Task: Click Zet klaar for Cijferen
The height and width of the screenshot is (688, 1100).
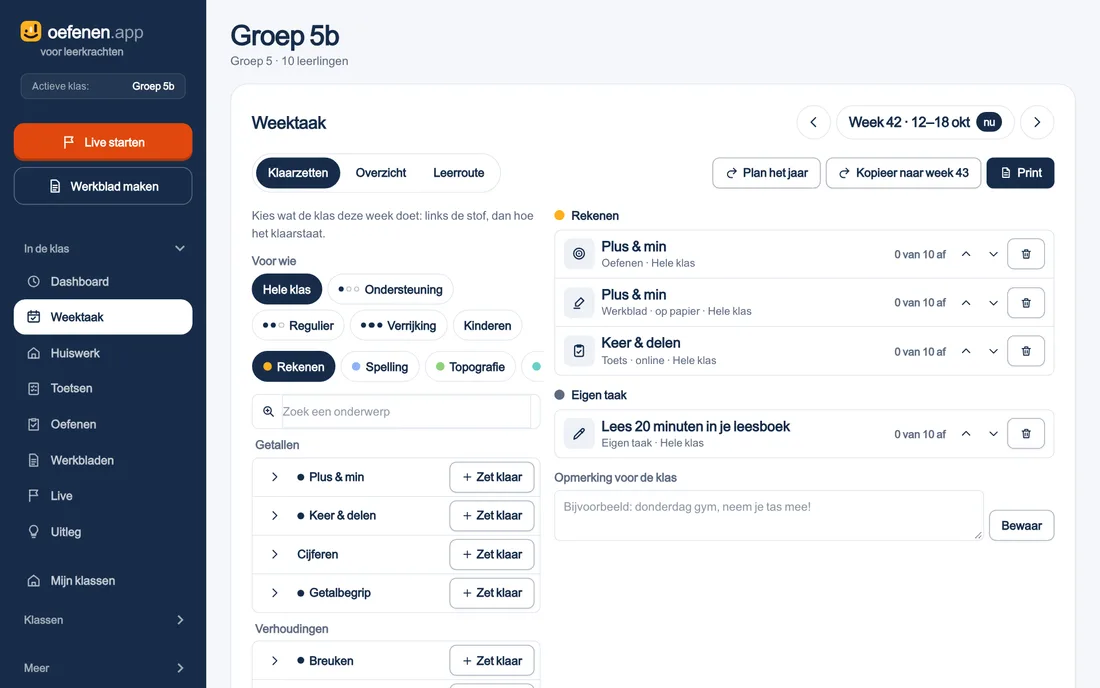Action: tap(492, 554)
